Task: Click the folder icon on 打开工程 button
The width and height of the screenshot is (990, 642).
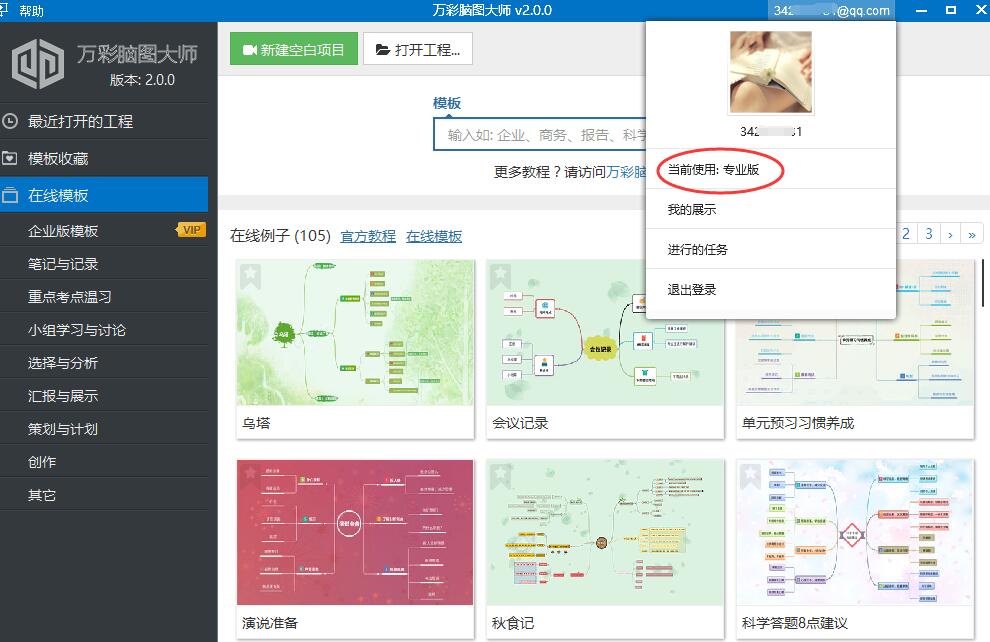Action: coord(384,49)
